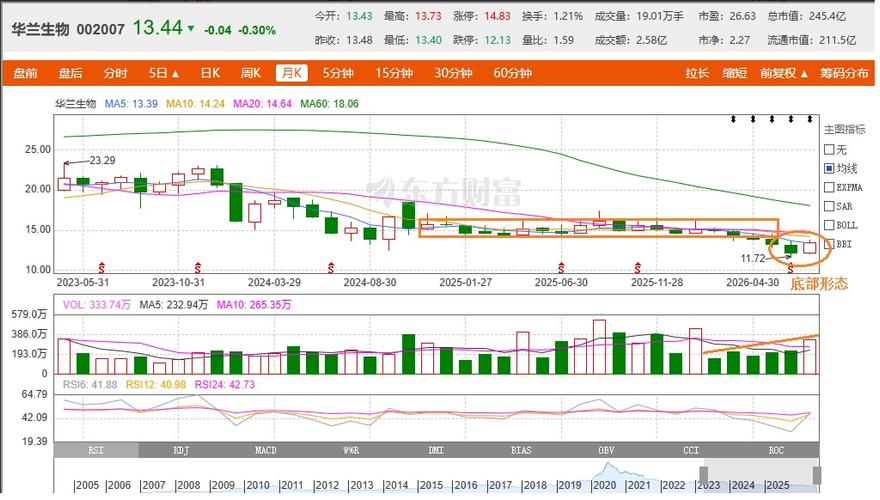Click the stock name 华兰生物 in the header

(40, 29)
